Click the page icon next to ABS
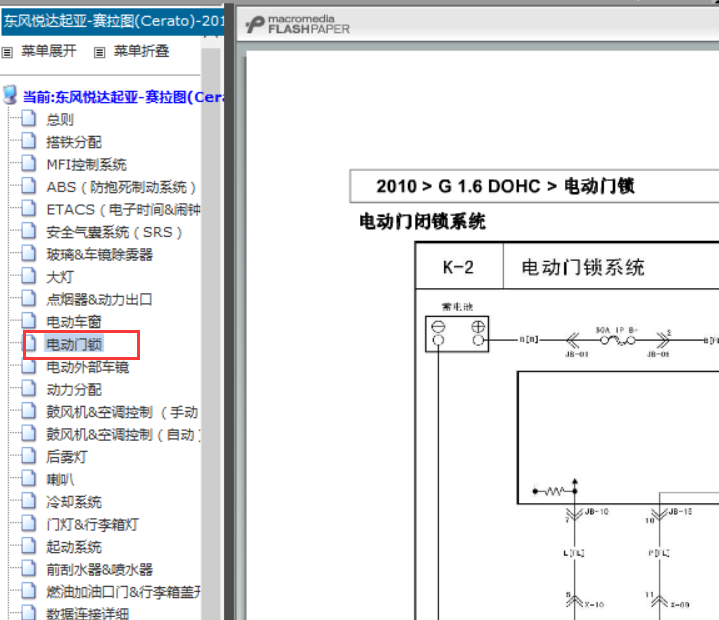Image resolution: width=719 pixels, height=620 pixels. (29, 186)
